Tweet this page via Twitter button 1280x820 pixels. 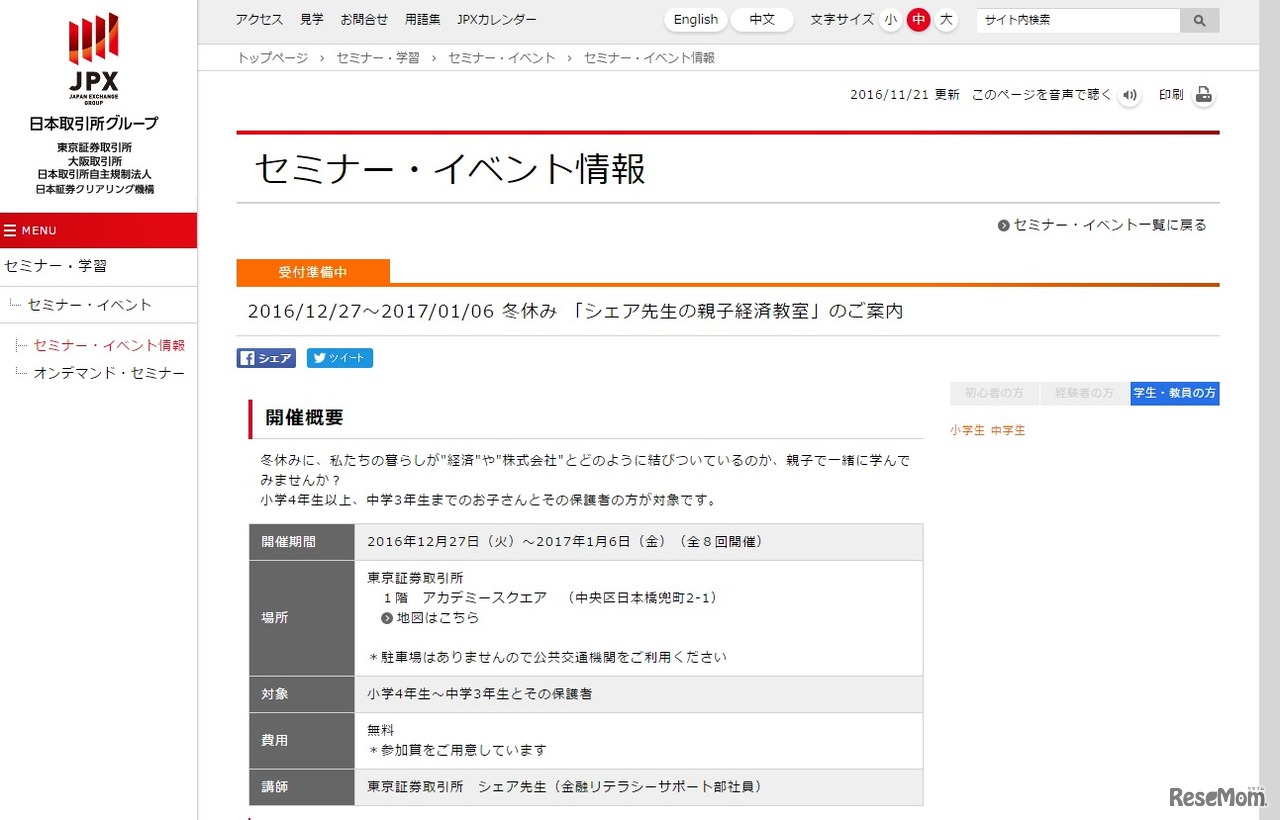340,358
